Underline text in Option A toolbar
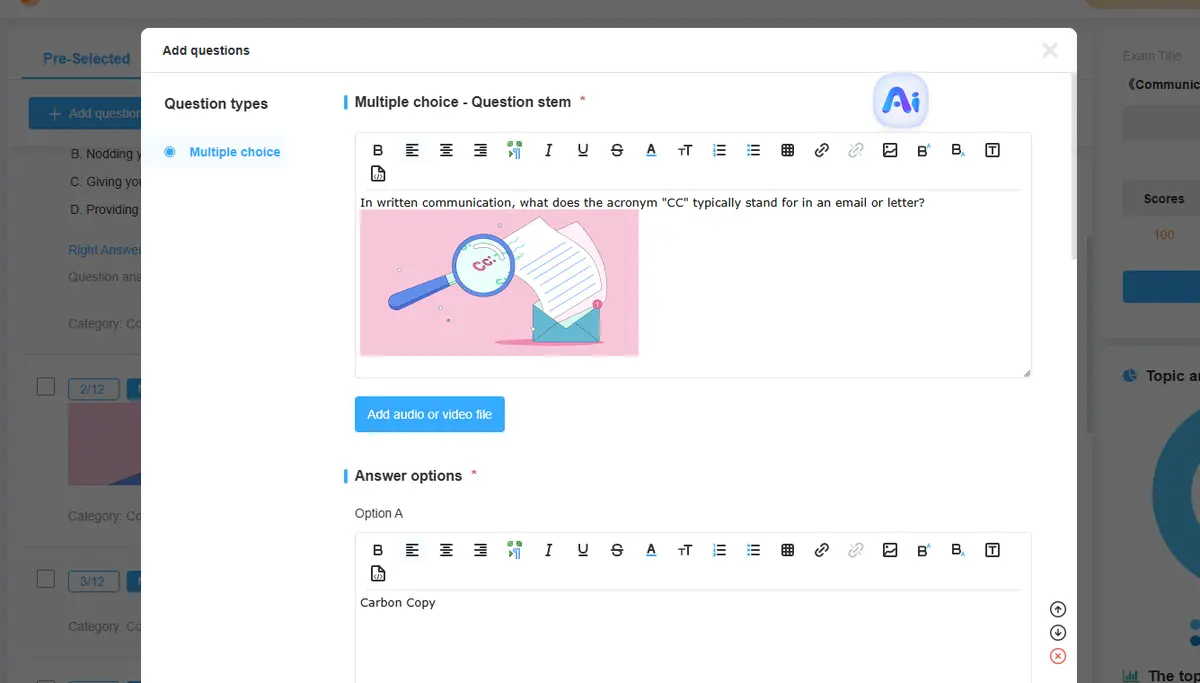Image resolution: width=1200 pixels, height=683 pixels. 582,550
